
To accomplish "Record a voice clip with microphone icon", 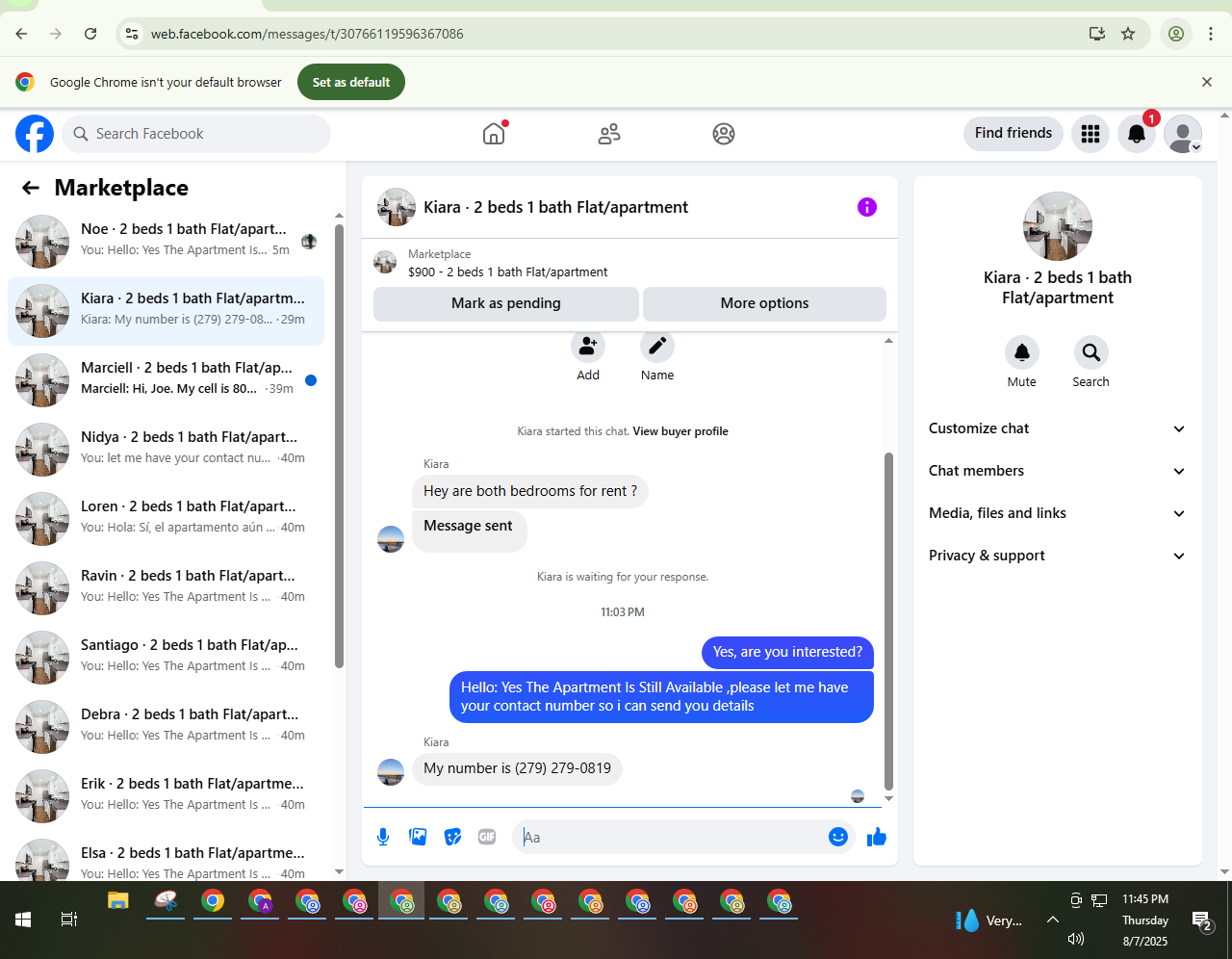I will [383, 837].
